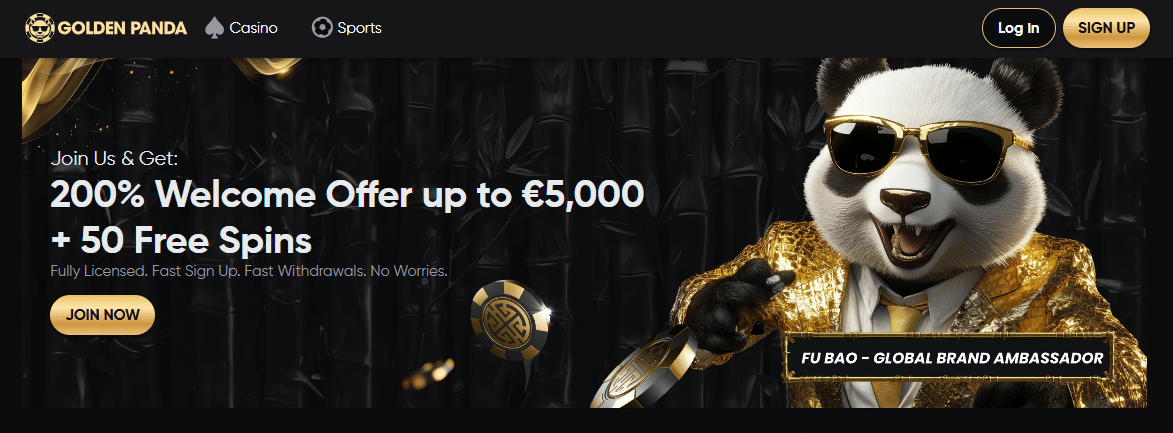The height and width of the screenshot is (433, 1173).
Task: Click the floating black-and-gold poker chip
Action: point(510,321)
